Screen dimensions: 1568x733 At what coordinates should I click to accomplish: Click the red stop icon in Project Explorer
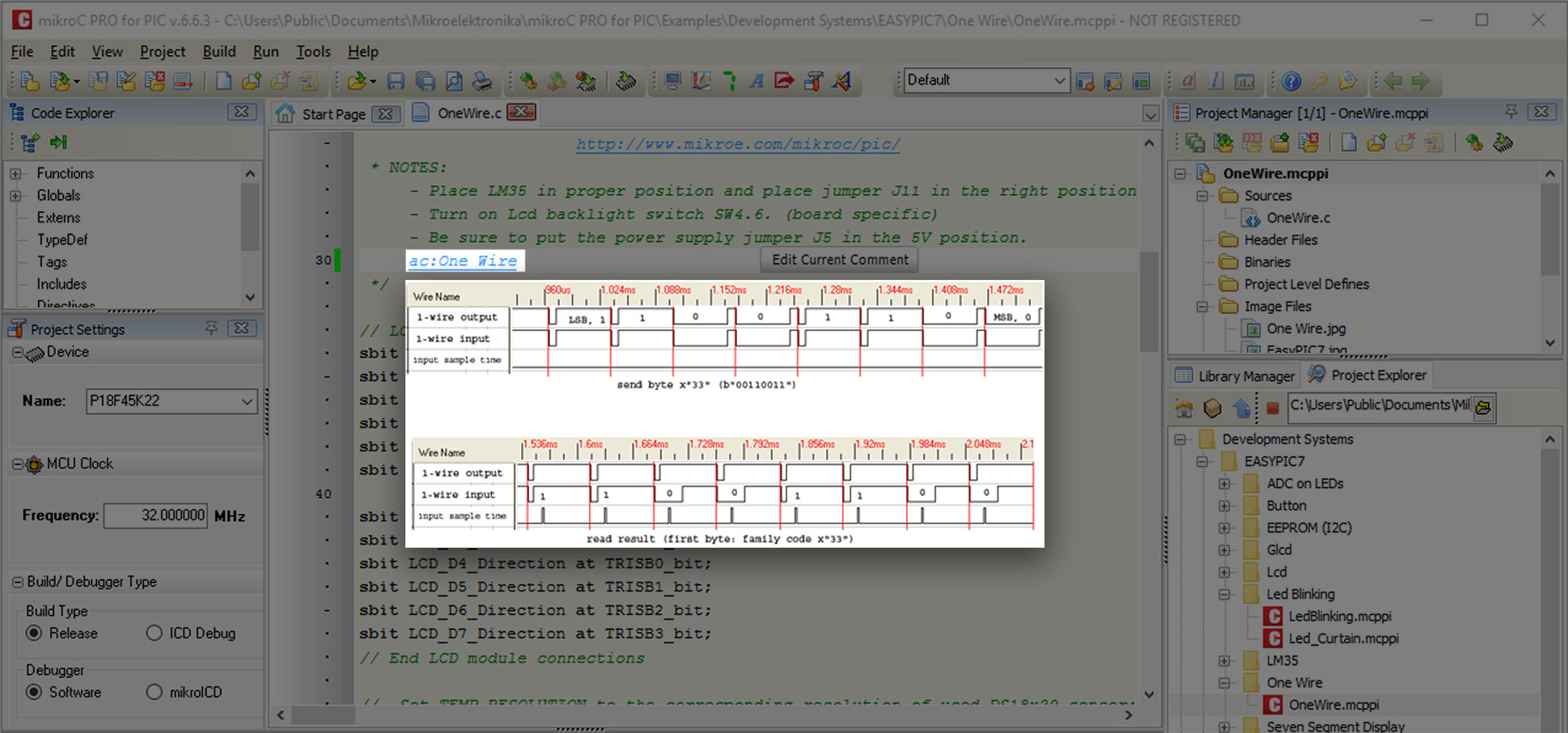point(1273,408)
